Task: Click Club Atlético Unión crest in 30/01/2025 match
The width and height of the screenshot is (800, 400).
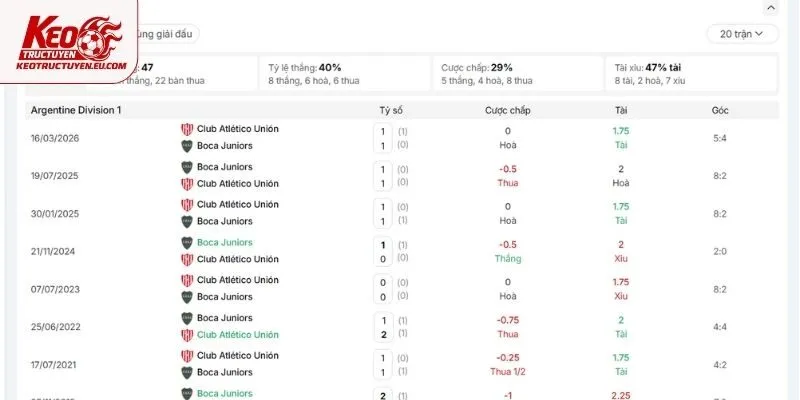Action: click(x=187, y=205)
